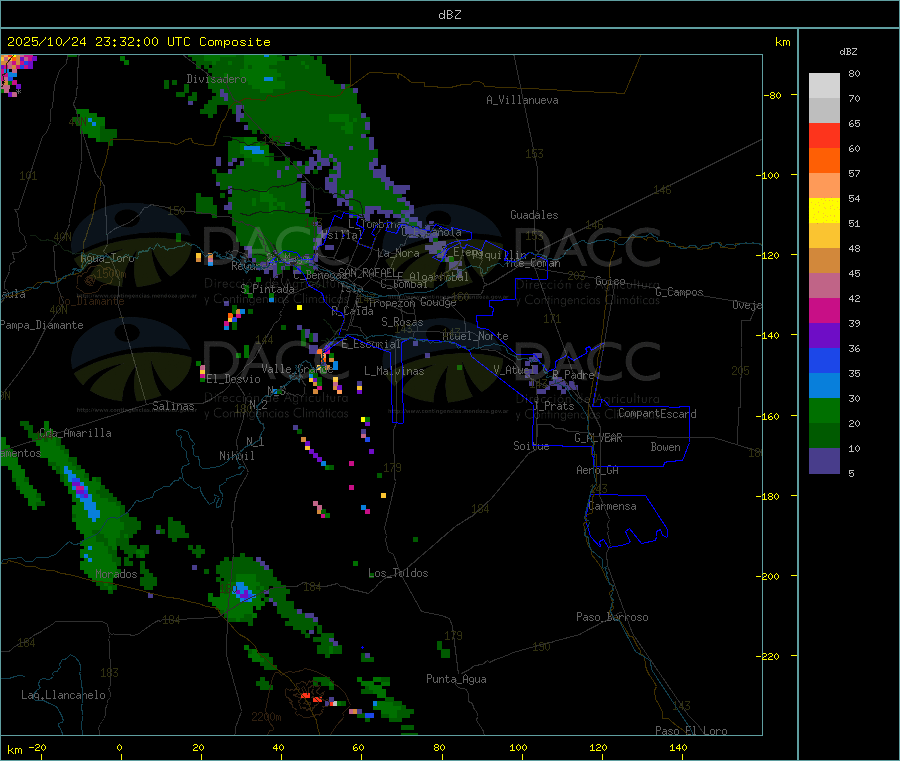Click the Nihuil location label
900x761 pixels.
click(x=237, y=456)
